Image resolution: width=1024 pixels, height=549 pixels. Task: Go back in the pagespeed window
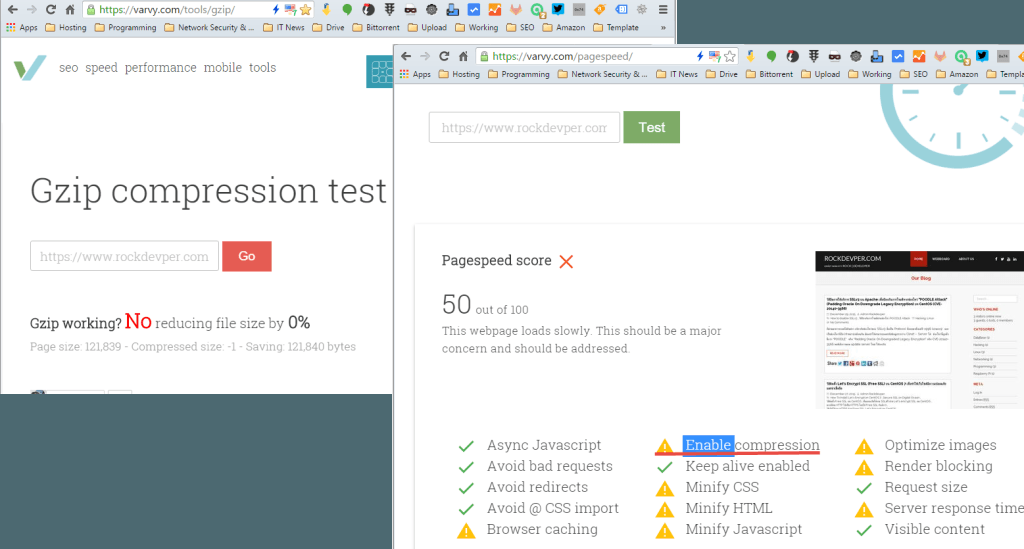pyautogui.click(x=406, y=56)
